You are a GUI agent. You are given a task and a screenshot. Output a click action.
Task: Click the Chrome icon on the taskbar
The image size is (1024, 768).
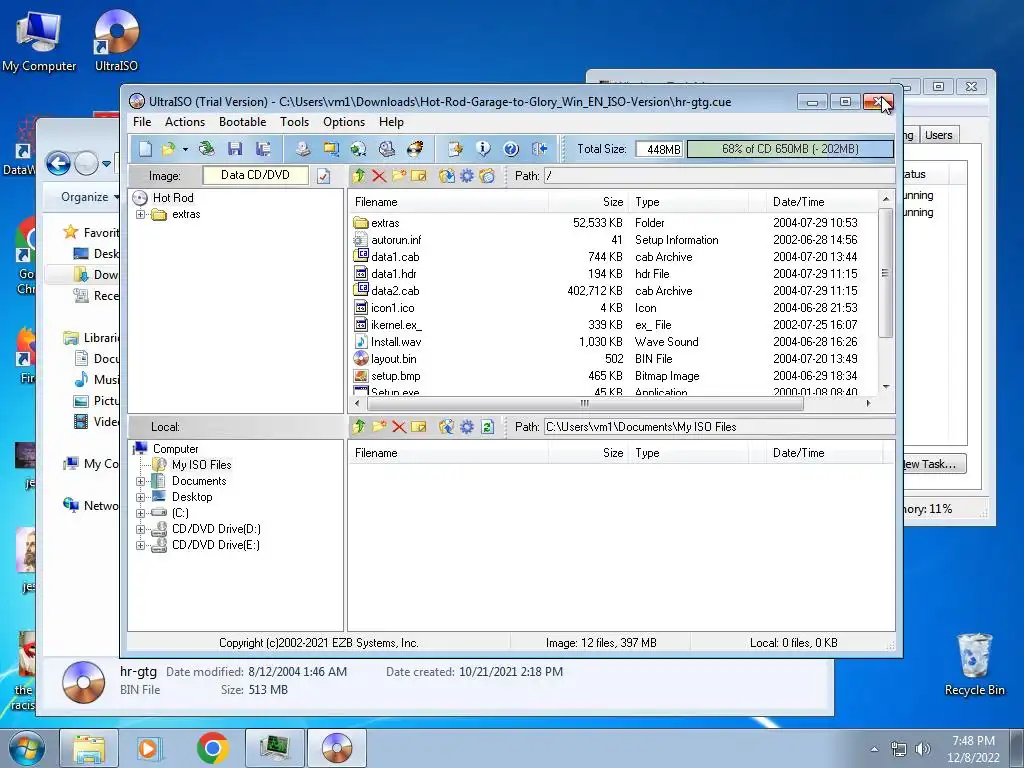pyautogui.click(x=212, y=748)
